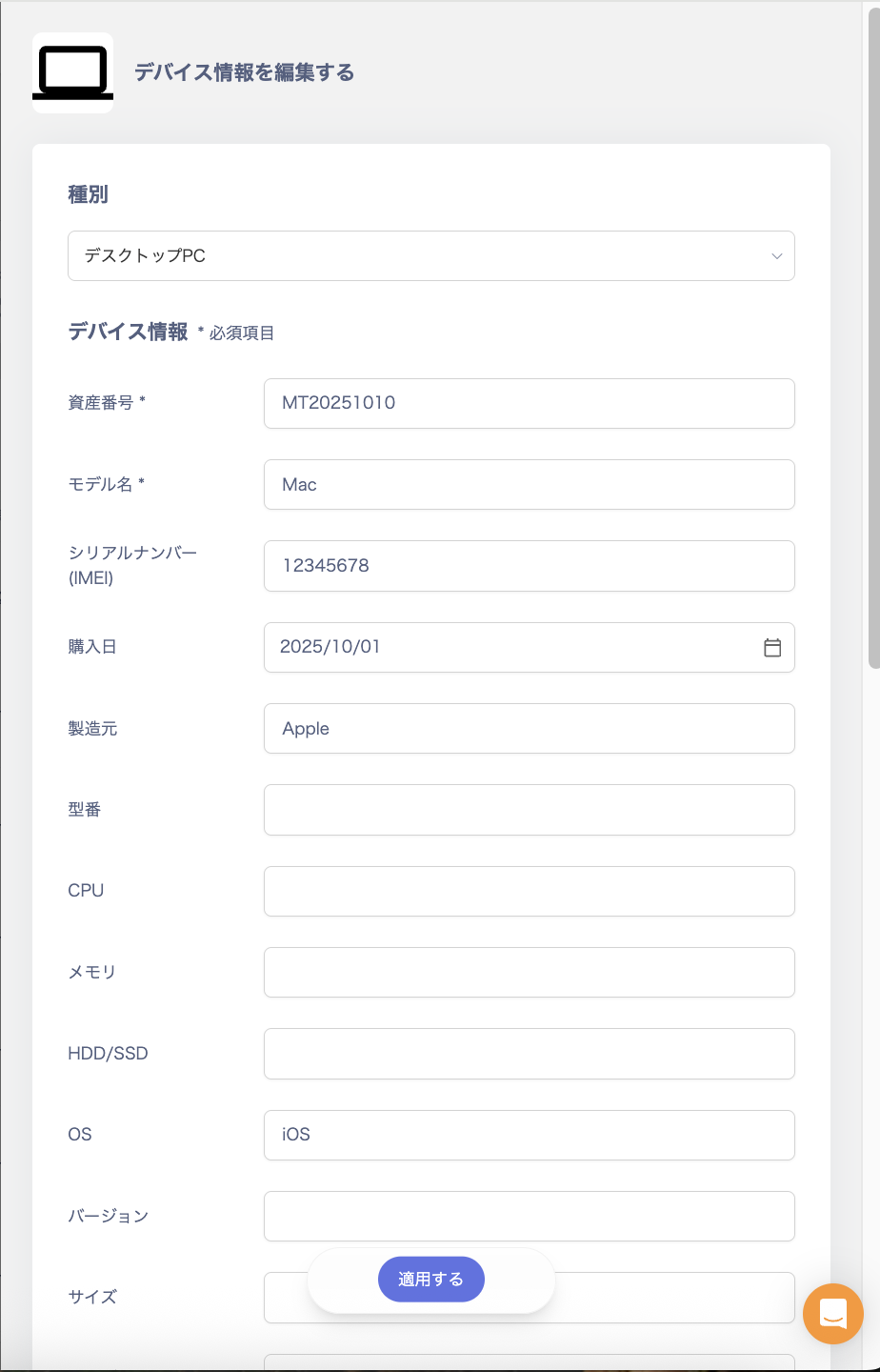This screenshot has height=1372, width=880.
Task: Click the laptop device icon
Action: tap(72, 73)
